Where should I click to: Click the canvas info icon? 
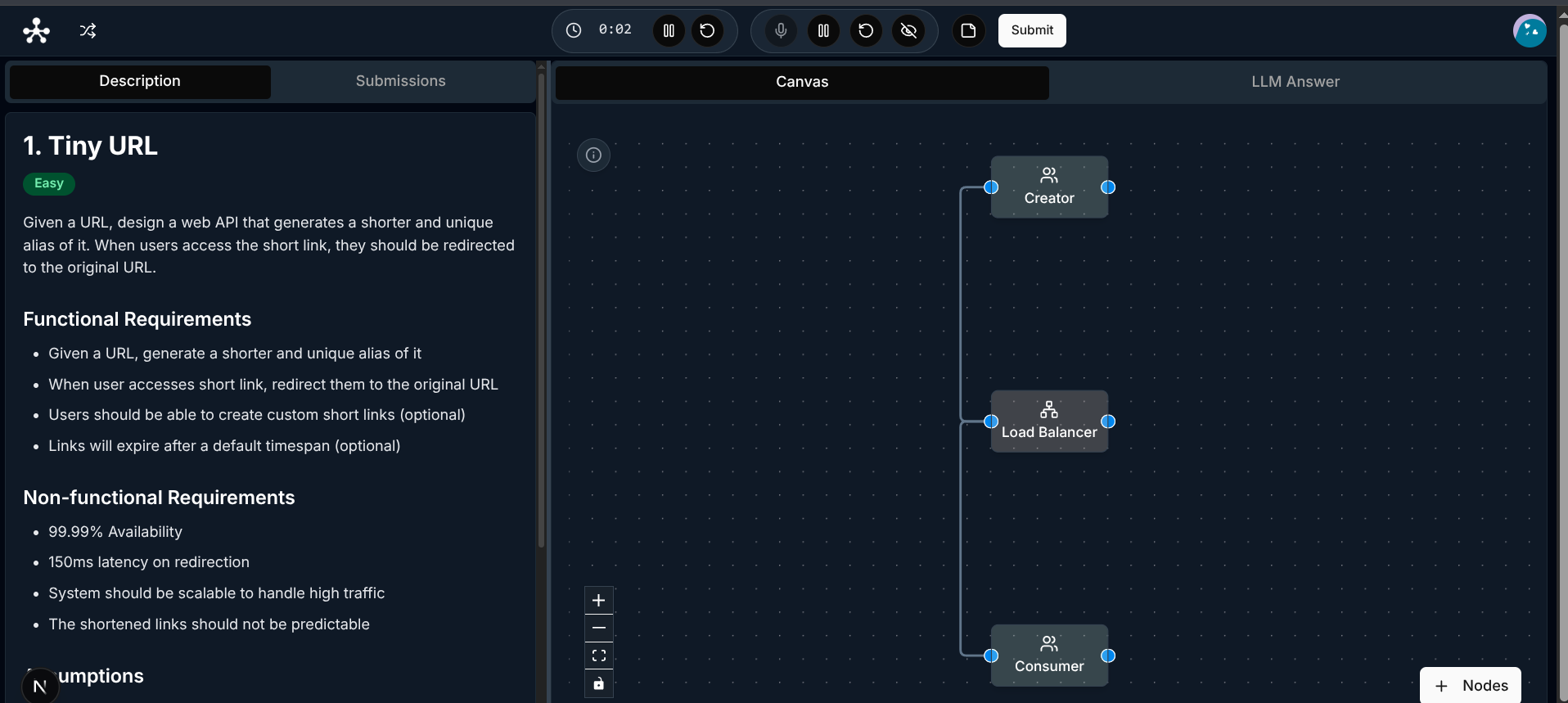click(x=594, y=155)
